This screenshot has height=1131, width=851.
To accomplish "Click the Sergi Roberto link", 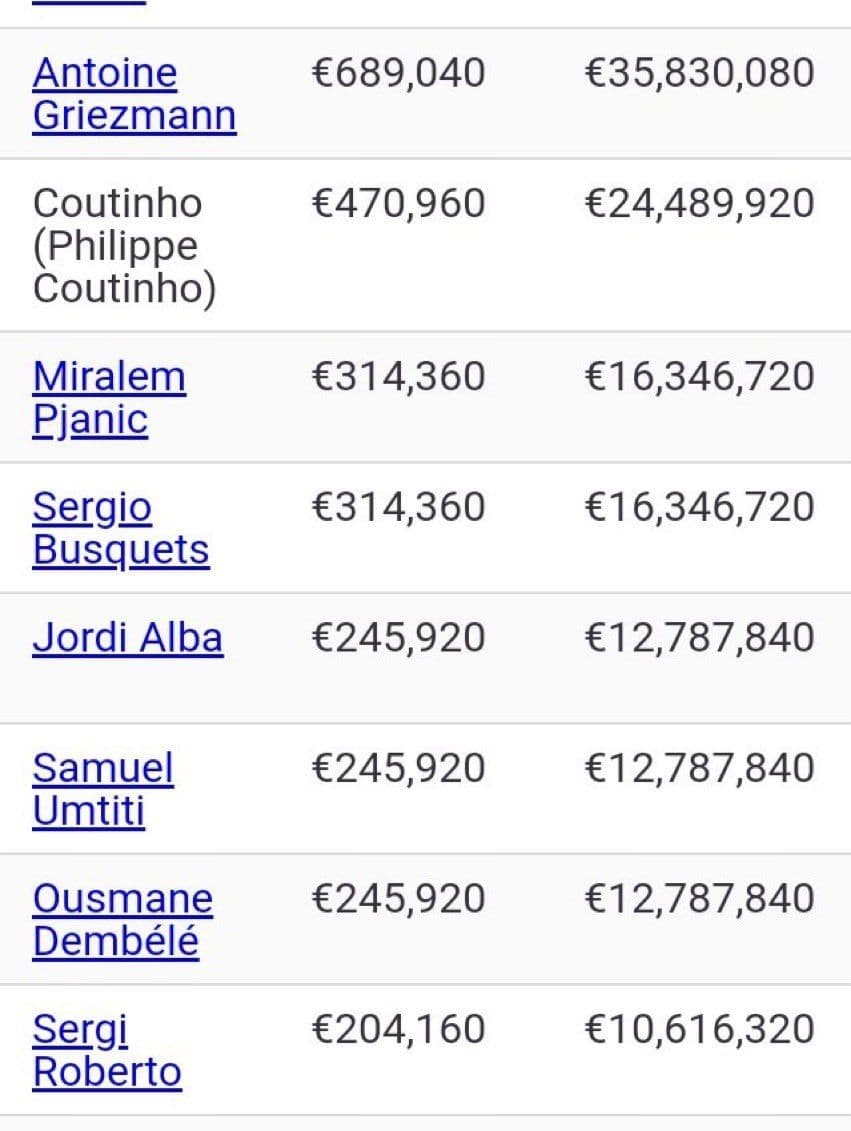I will click(106, 1050).
